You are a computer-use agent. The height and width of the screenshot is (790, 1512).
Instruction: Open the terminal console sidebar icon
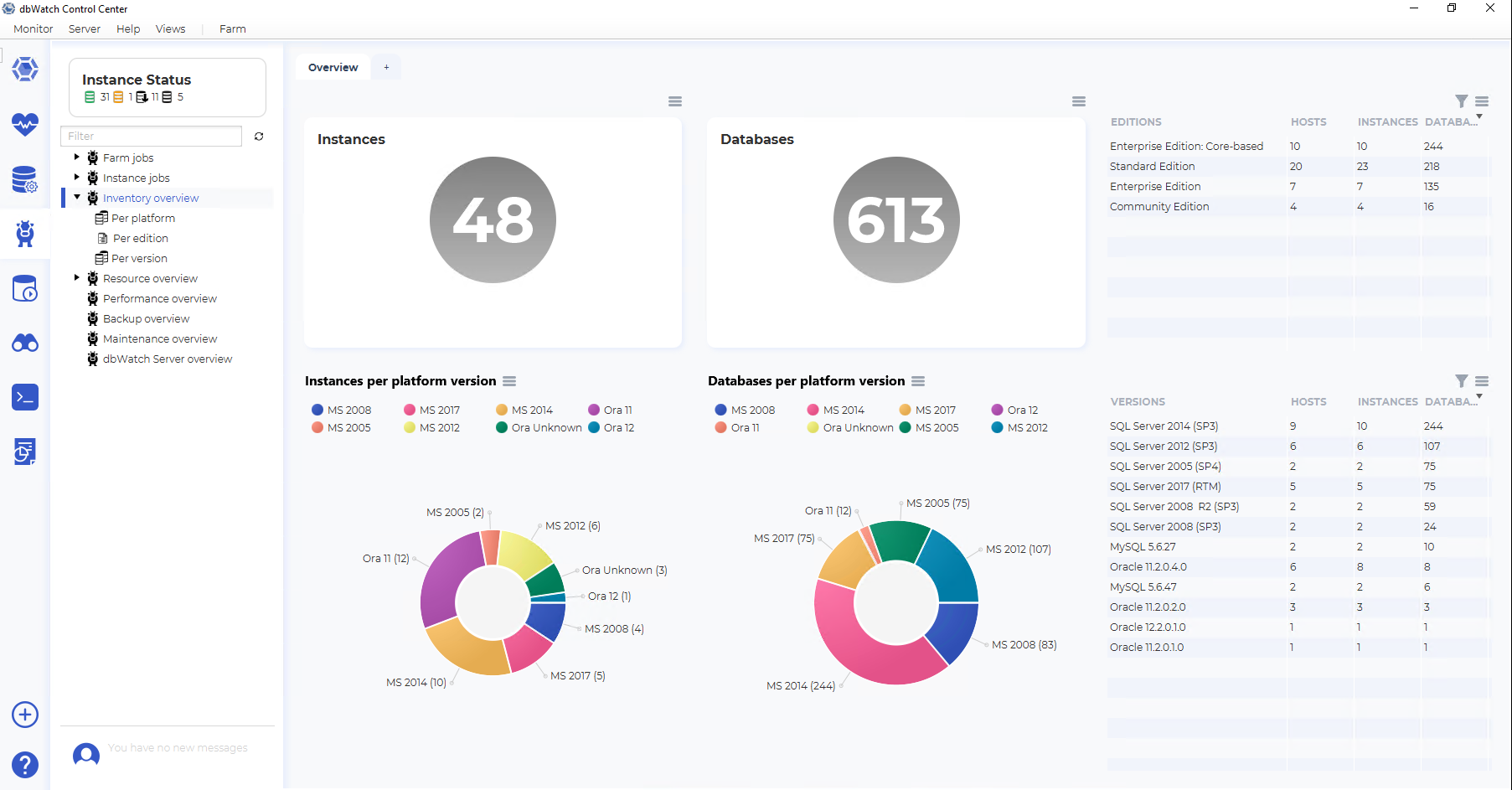pyautogui.click(x=25, y=397)
